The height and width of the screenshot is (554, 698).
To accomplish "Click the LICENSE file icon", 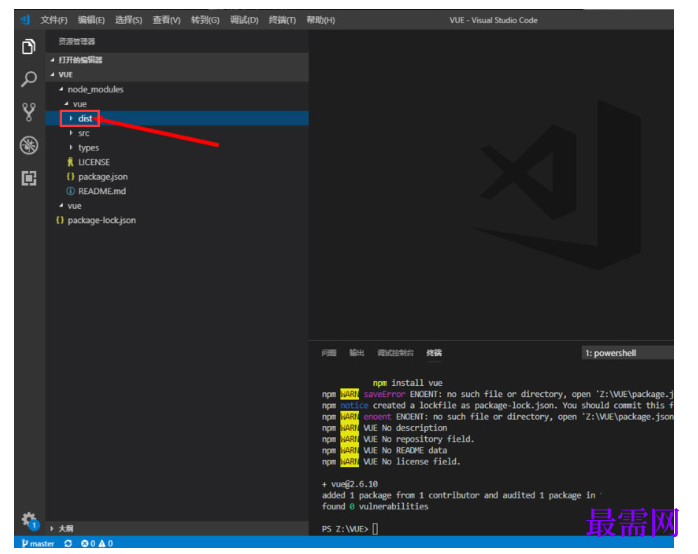I will [70, 162].
